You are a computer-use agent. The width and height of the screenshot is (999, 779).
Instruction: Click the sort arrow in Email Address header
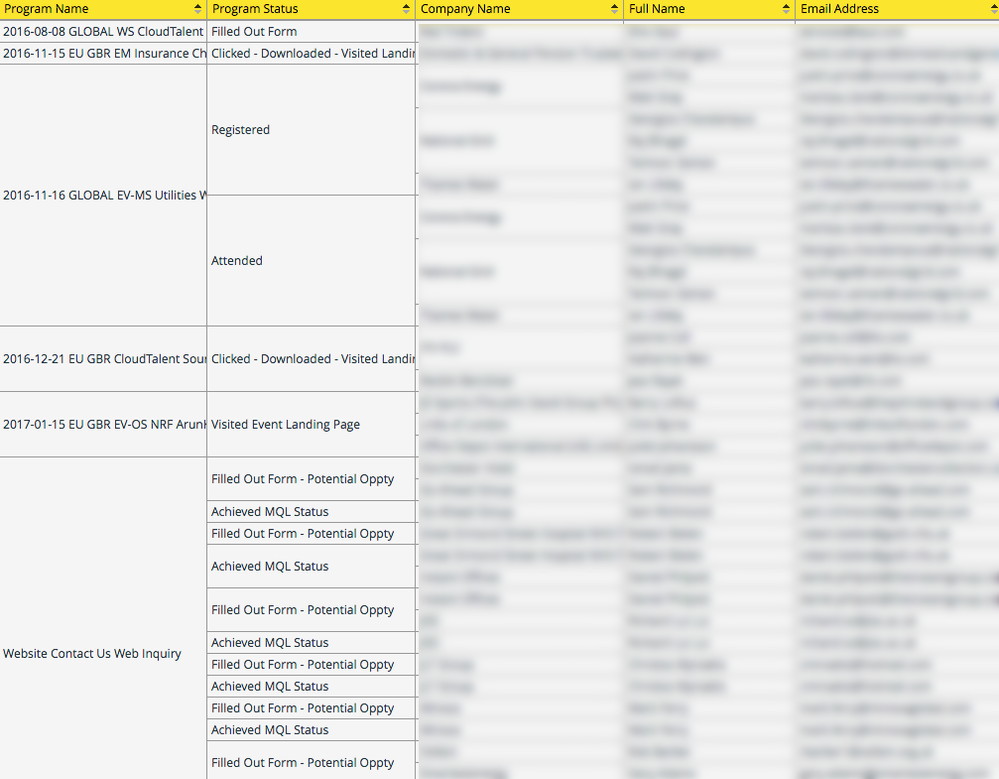[x=991, y=9]
